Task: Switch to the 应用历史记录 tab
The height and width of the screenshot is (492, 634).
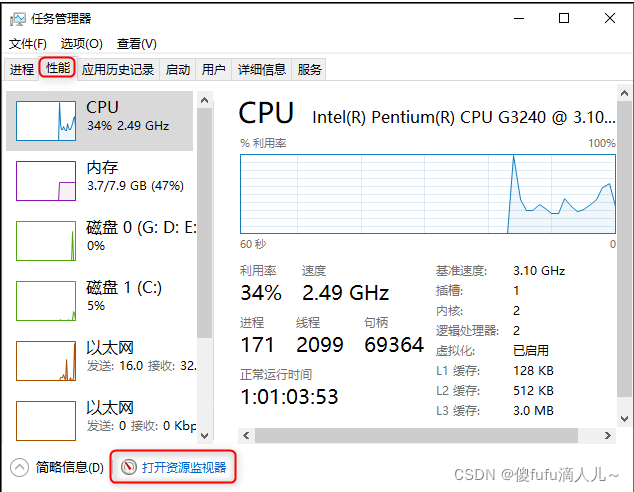Action: 118,69
